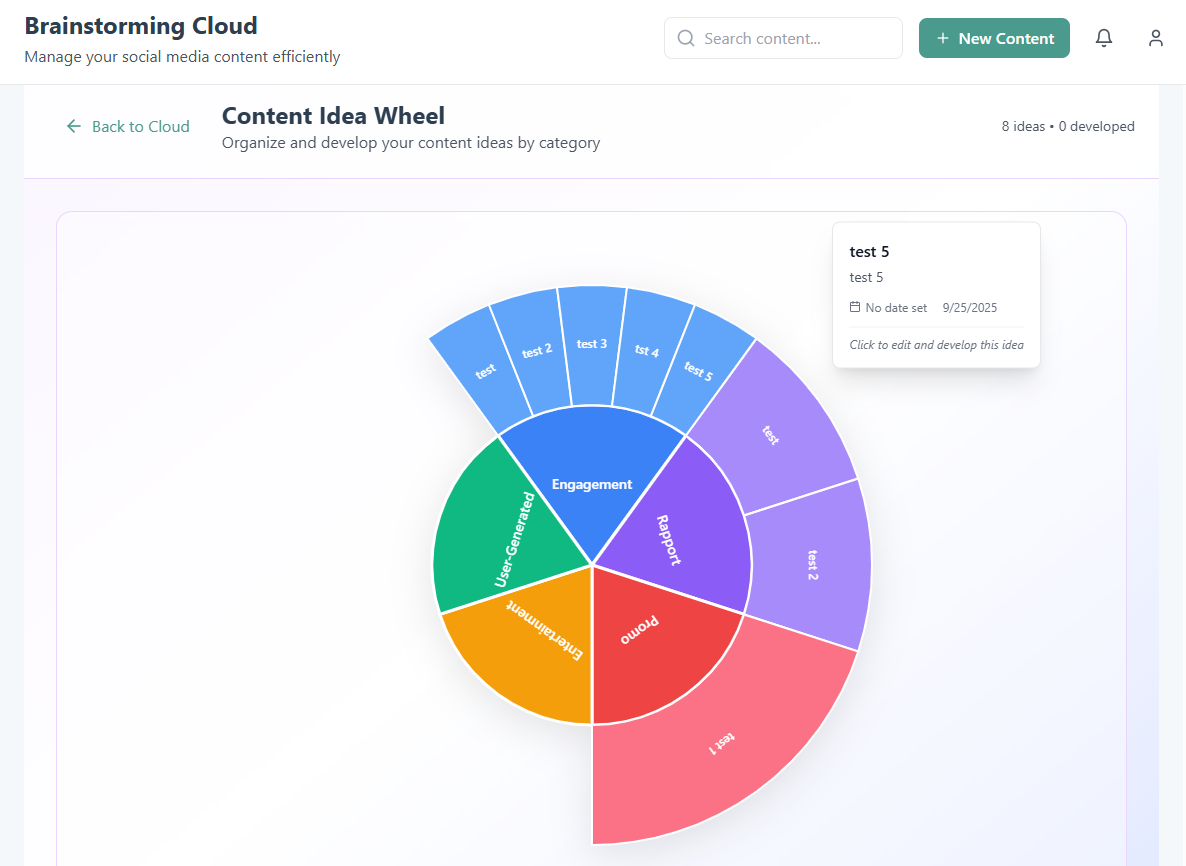Click the calendar icon in the test 5 card
1186x866 pixels.
[854, 307]
